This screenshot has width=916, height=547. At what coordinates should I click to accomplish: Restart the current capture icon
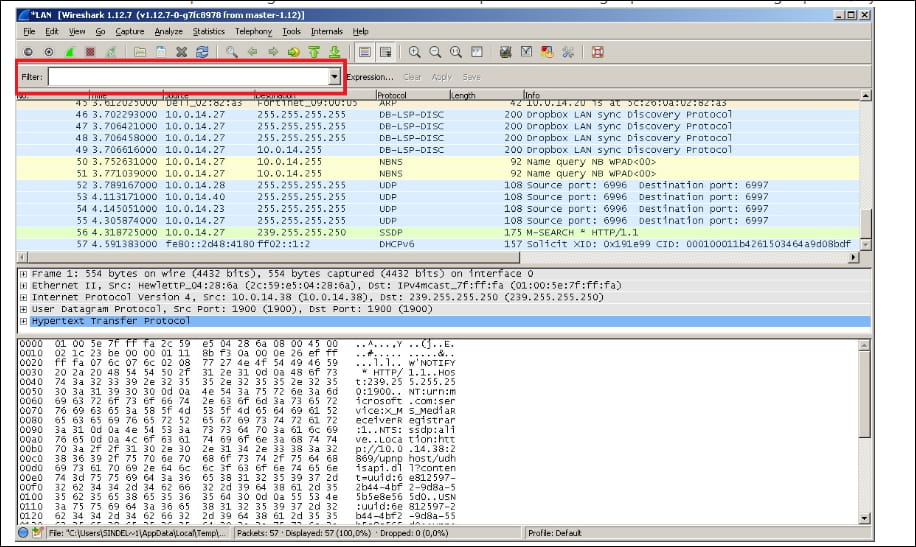[110, 52]
